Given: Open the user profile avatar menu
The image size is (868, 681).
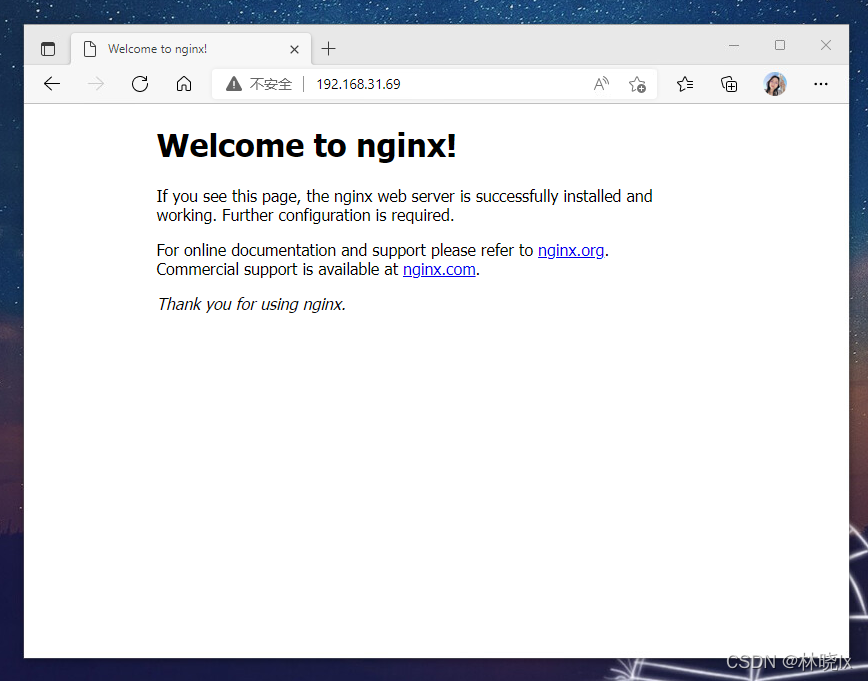Looking at the screenshot, I should point(775,84).
